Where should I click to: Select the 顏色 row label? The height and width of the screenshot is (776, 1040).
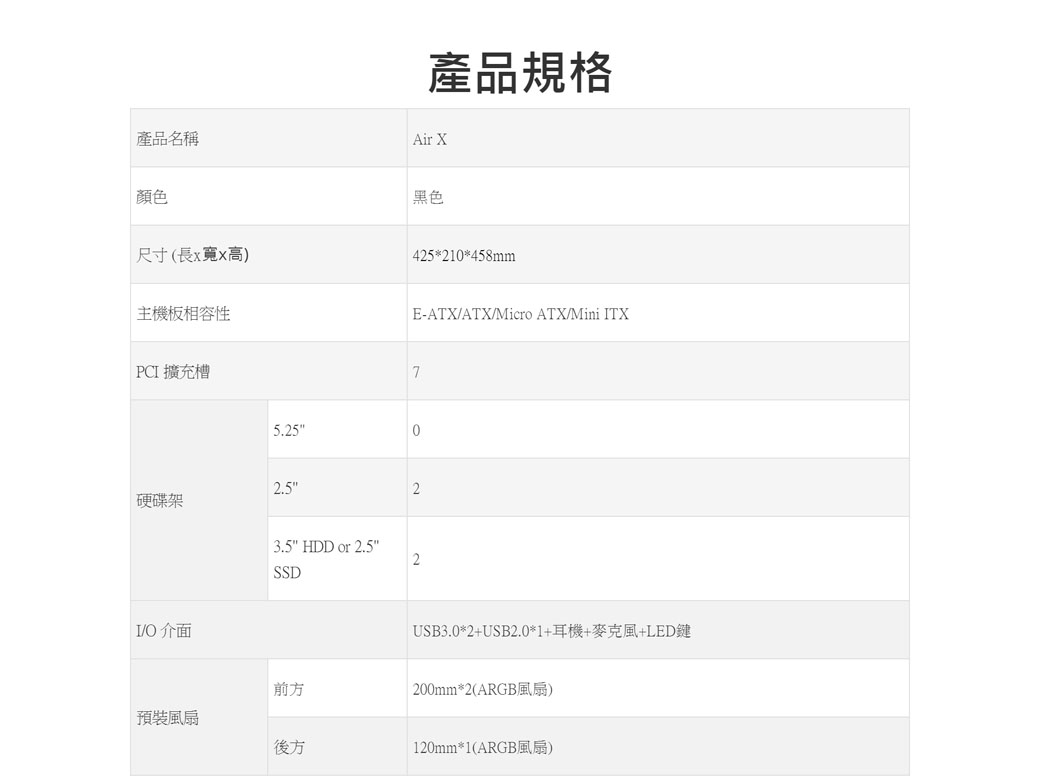152,198
